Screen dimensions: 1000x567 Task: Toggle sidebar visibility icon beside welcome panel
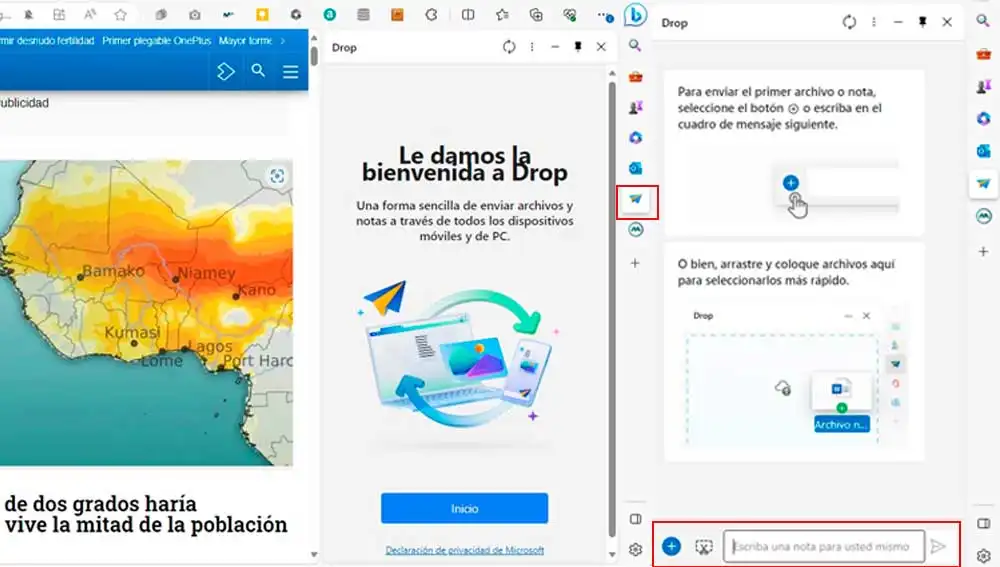click(x=635, y=519)
